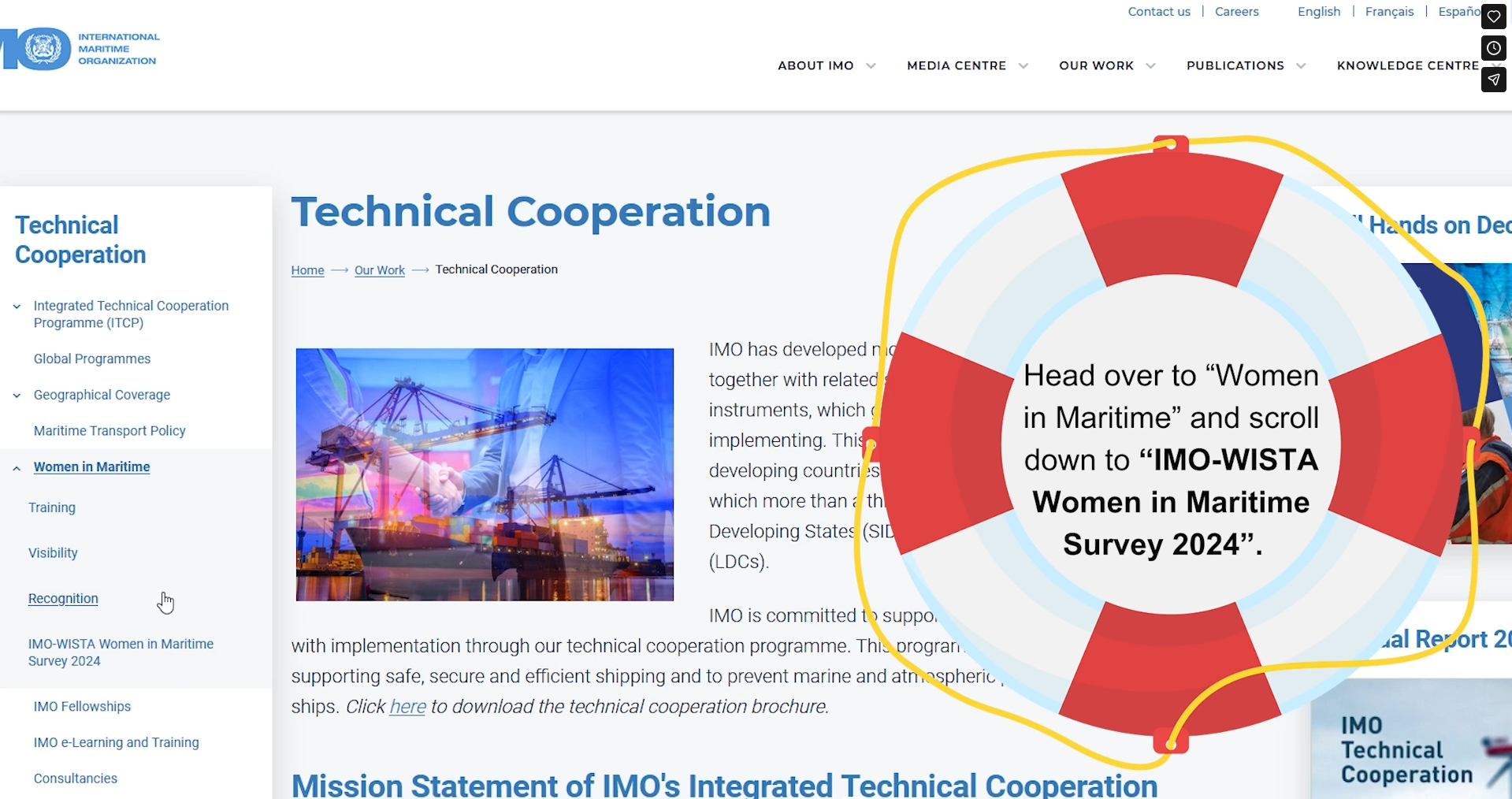Open the Visibility subsection
The width and height of the screenshot is (1512, 799).
coord(53,553)
